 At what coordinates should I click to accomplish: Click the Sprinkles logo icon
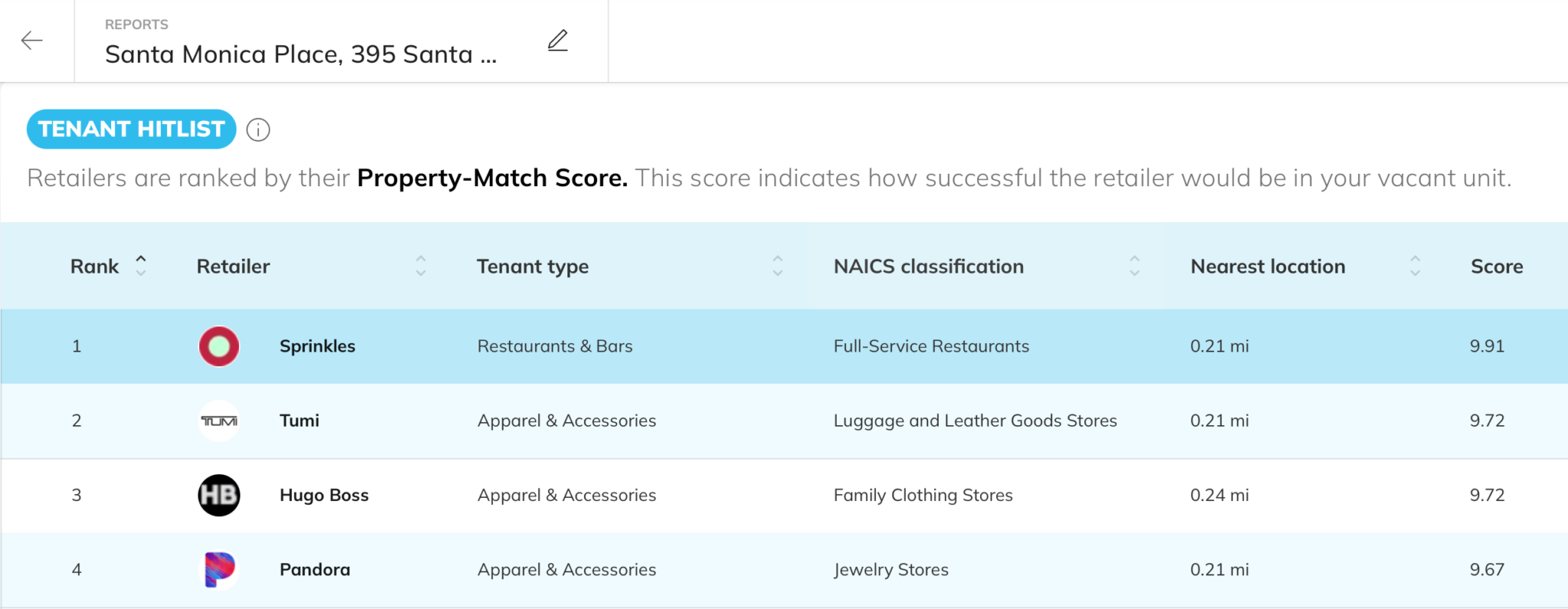(x=219, y=346)
